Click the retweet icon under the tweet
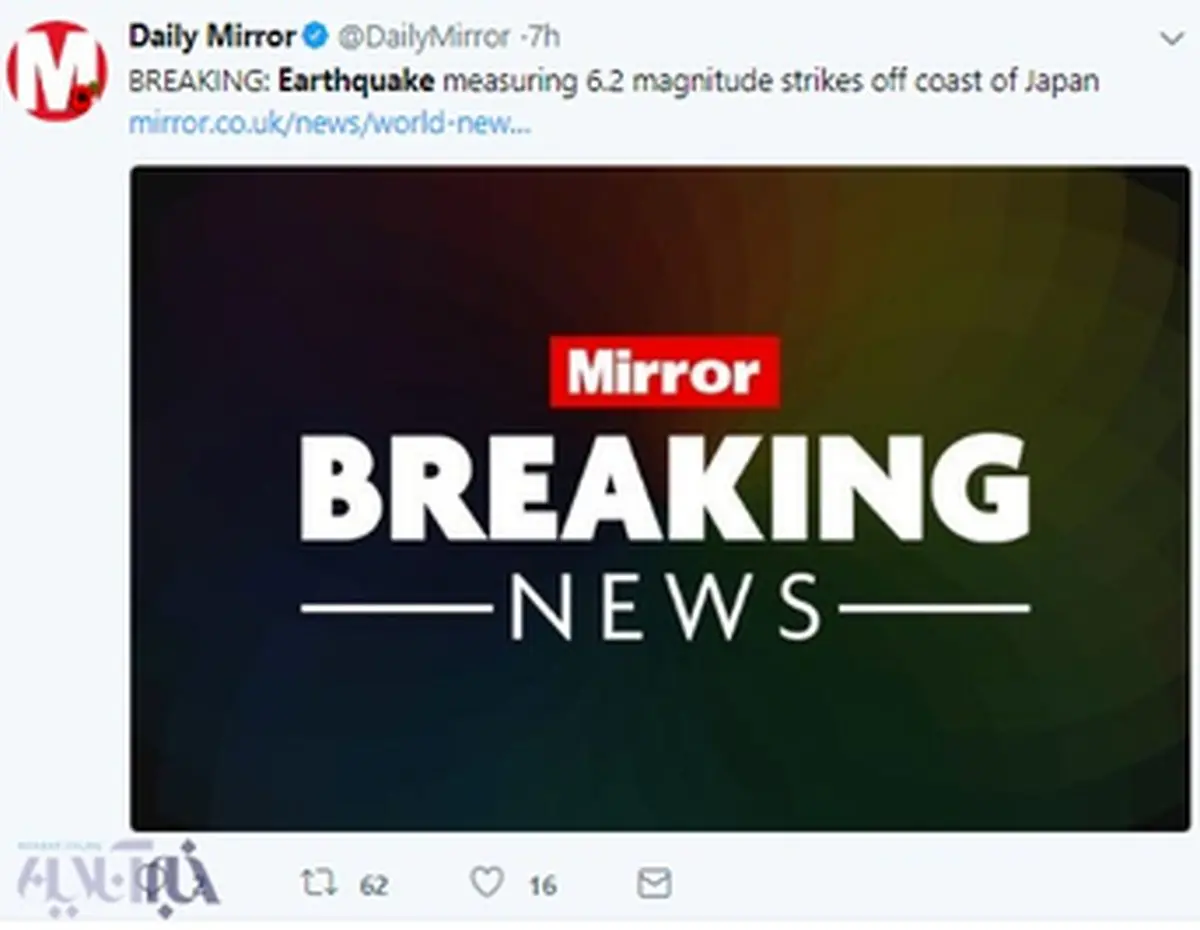The width and height of the screenshot is (1200, 930). click(319, 883)
